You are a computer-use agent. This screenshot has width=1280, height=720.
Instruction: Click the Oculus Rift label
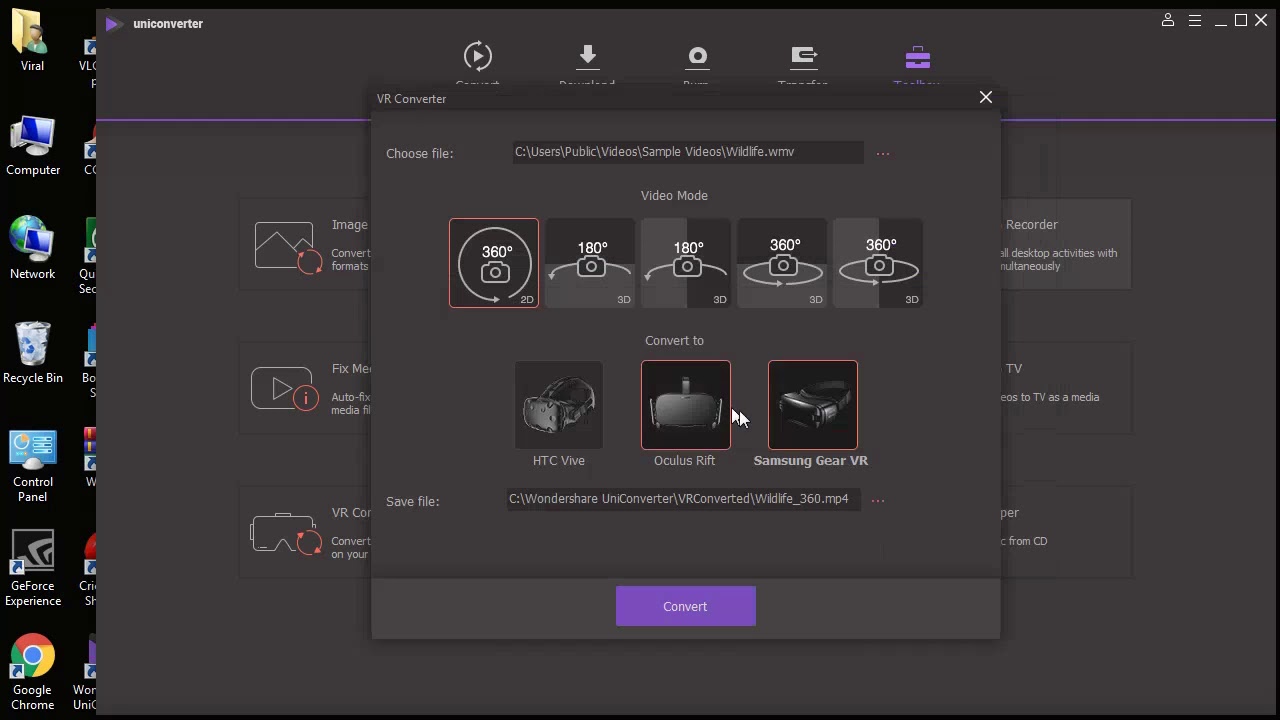[x=685, y=461]
